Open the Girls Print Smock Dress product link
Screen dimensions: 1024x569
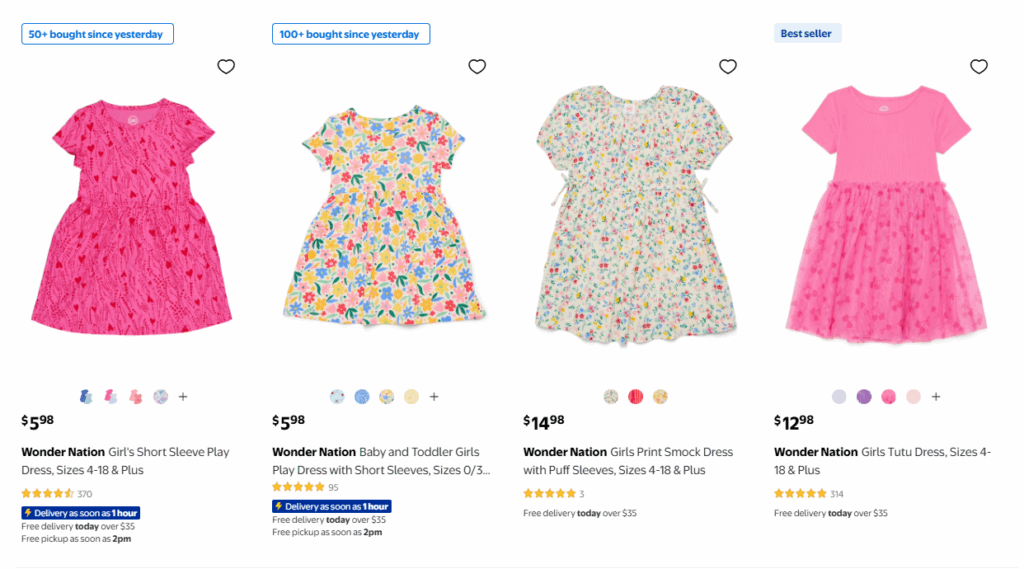tap(627, 461)
